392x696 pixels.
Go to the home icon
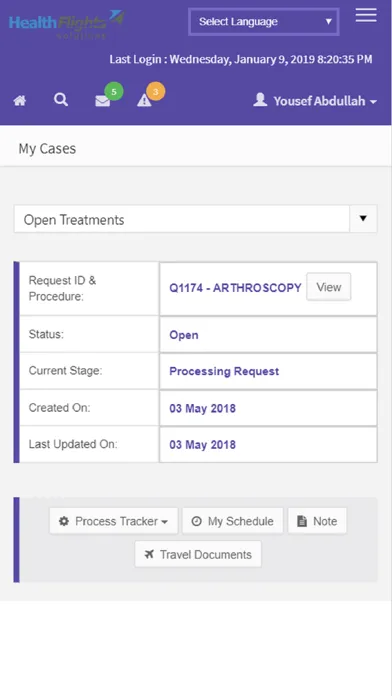[20, 101]
